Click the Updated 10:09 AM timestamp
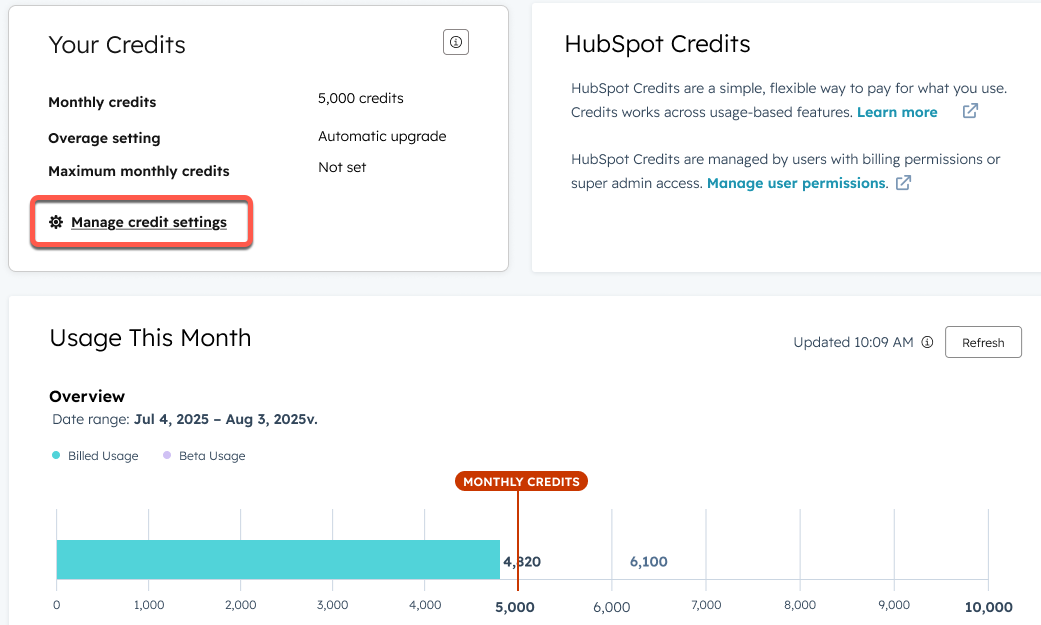The width and height of the screenshot is (1041, 625). 853,342
